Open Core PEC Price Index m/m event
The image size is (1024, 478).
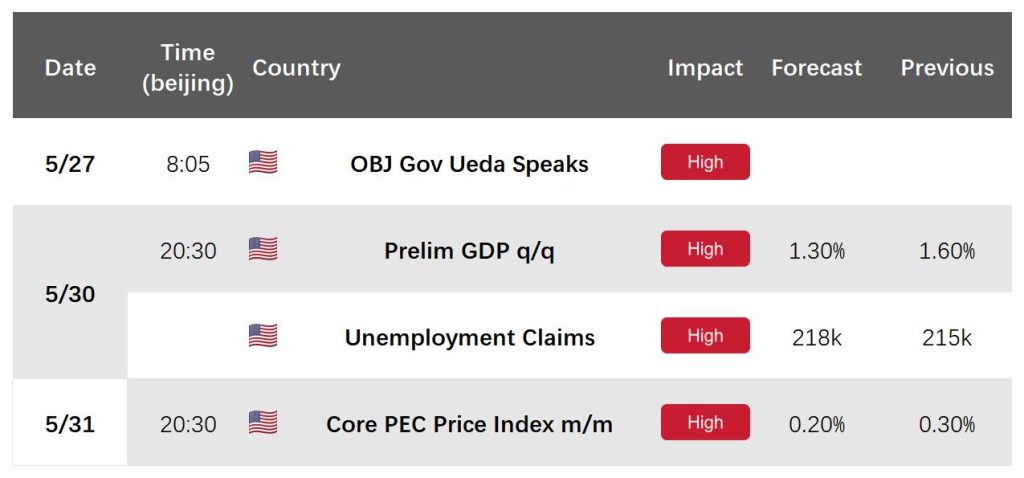tap(470, 424)
